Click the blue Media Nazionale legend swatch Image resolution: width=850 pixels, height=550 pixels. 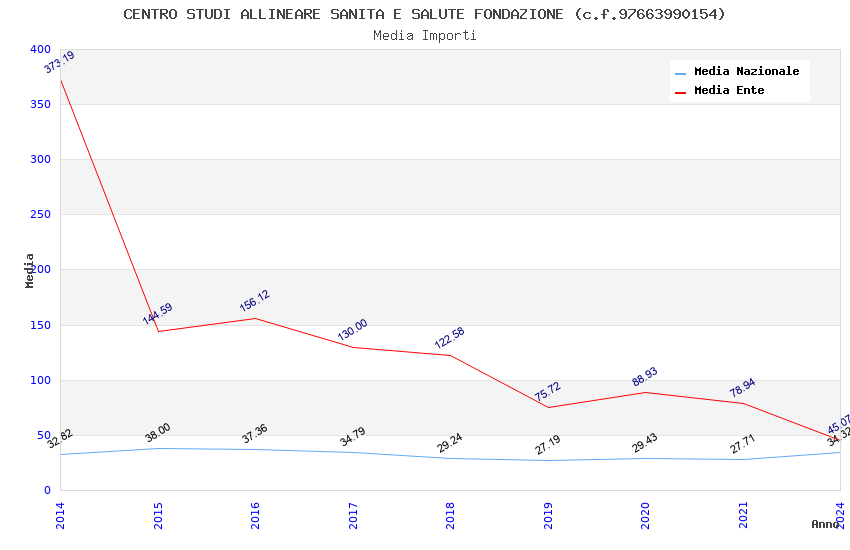680,73
